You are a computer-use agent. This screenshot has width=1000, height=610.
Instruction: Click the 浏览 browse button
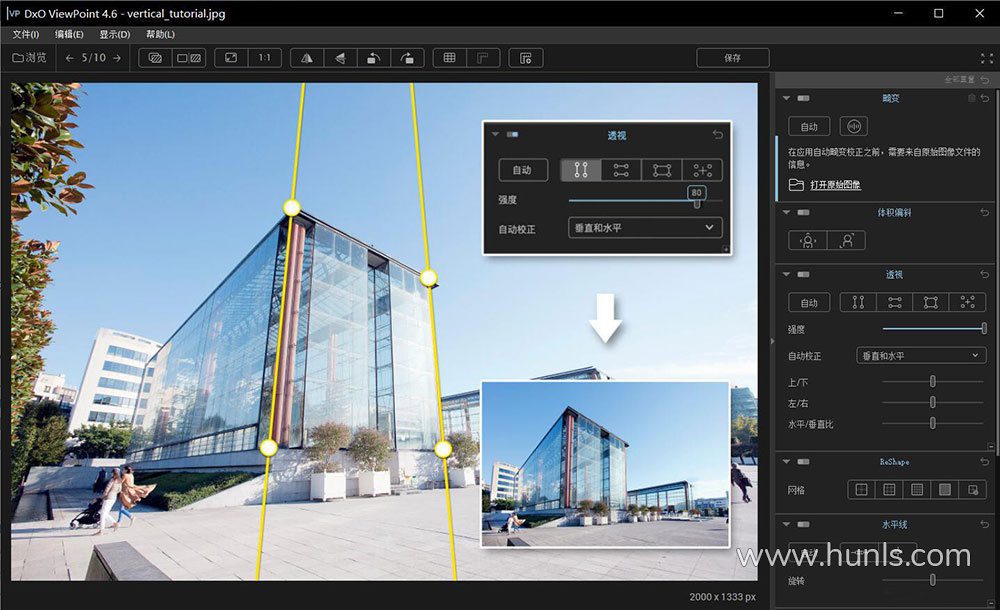click(29, 58)
